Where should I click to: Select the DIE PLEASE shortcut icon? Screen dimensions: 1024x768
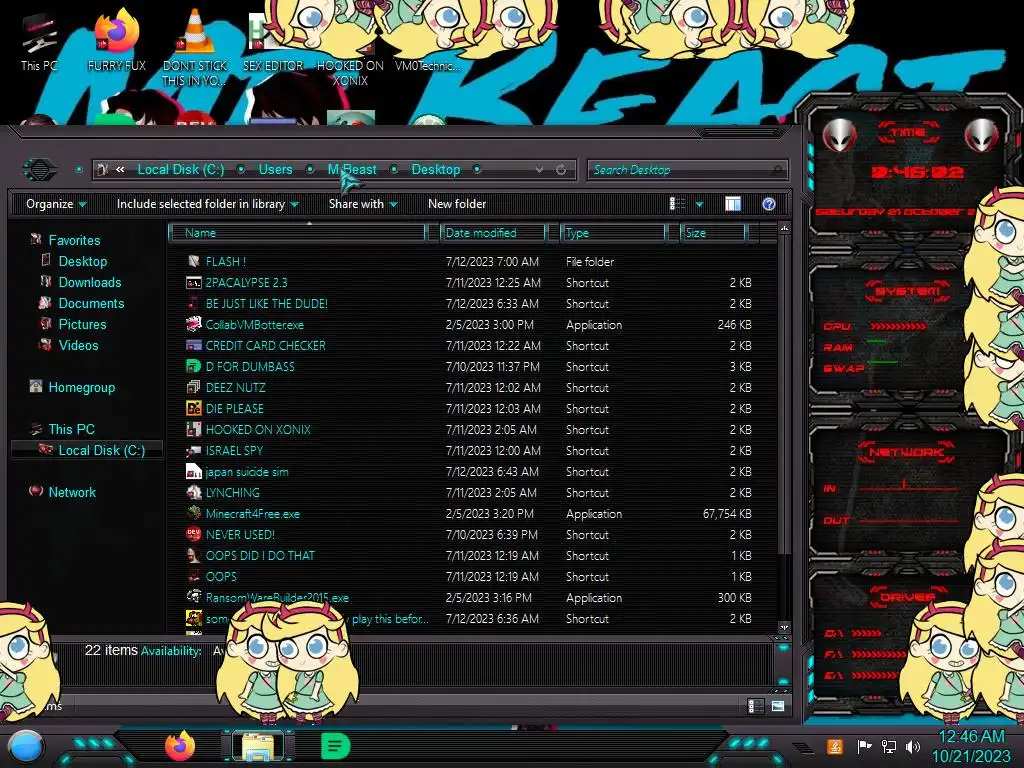[x=193, y=408]
